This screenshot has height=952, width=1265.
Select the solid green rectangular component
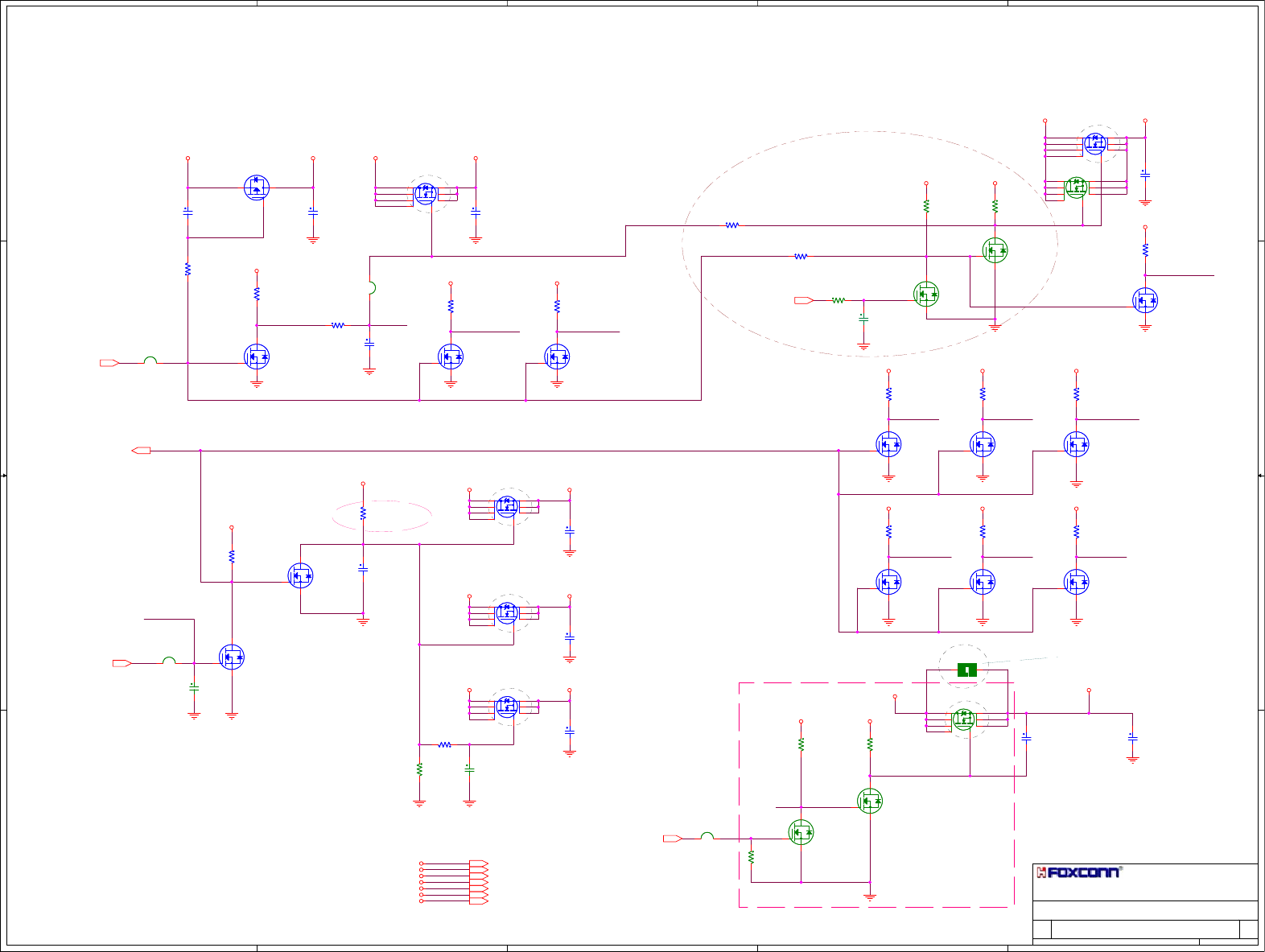point(967,670)
